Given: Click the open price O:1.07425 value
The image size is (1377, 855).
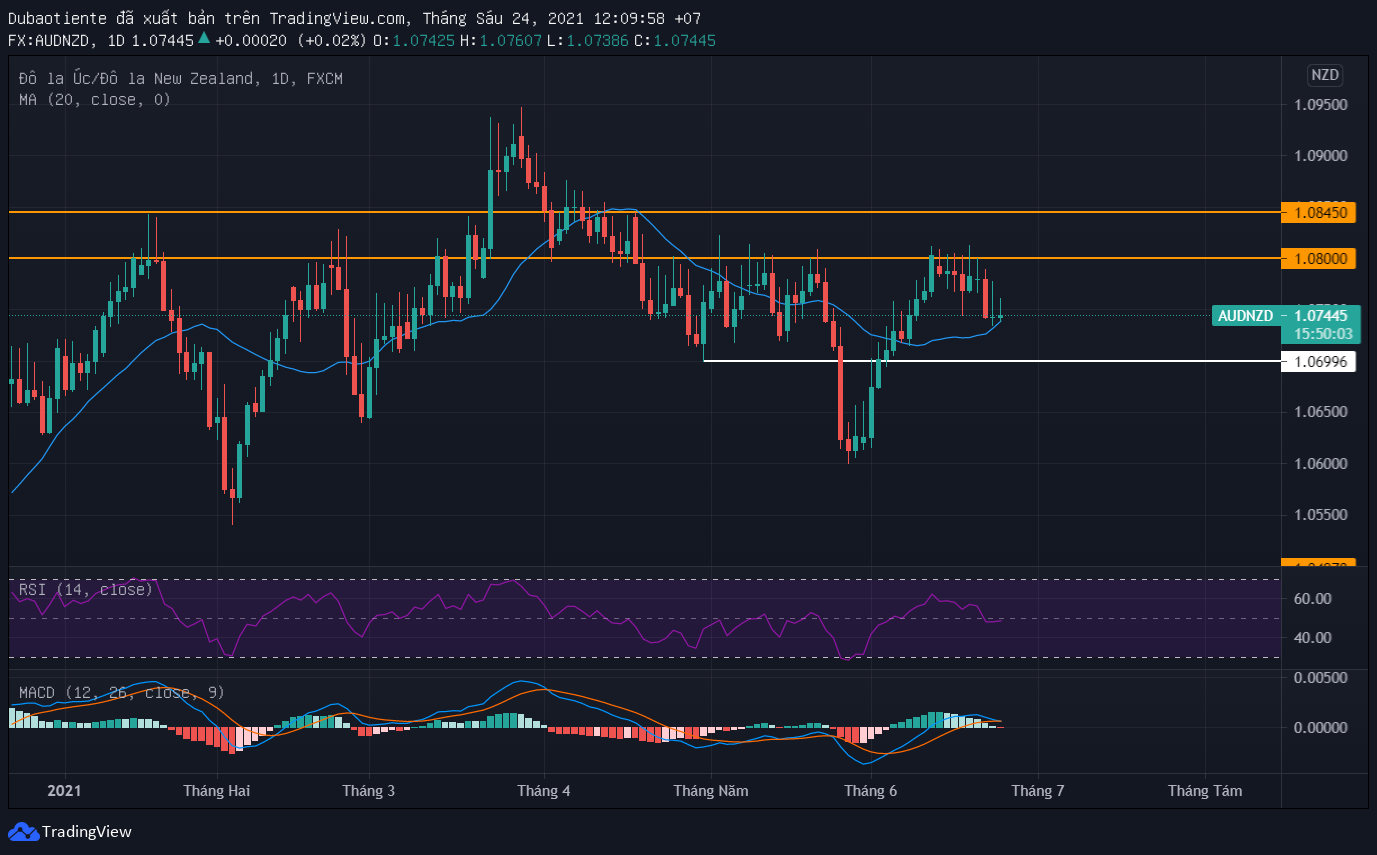Looking at the screenshot, I should point(414,40).
